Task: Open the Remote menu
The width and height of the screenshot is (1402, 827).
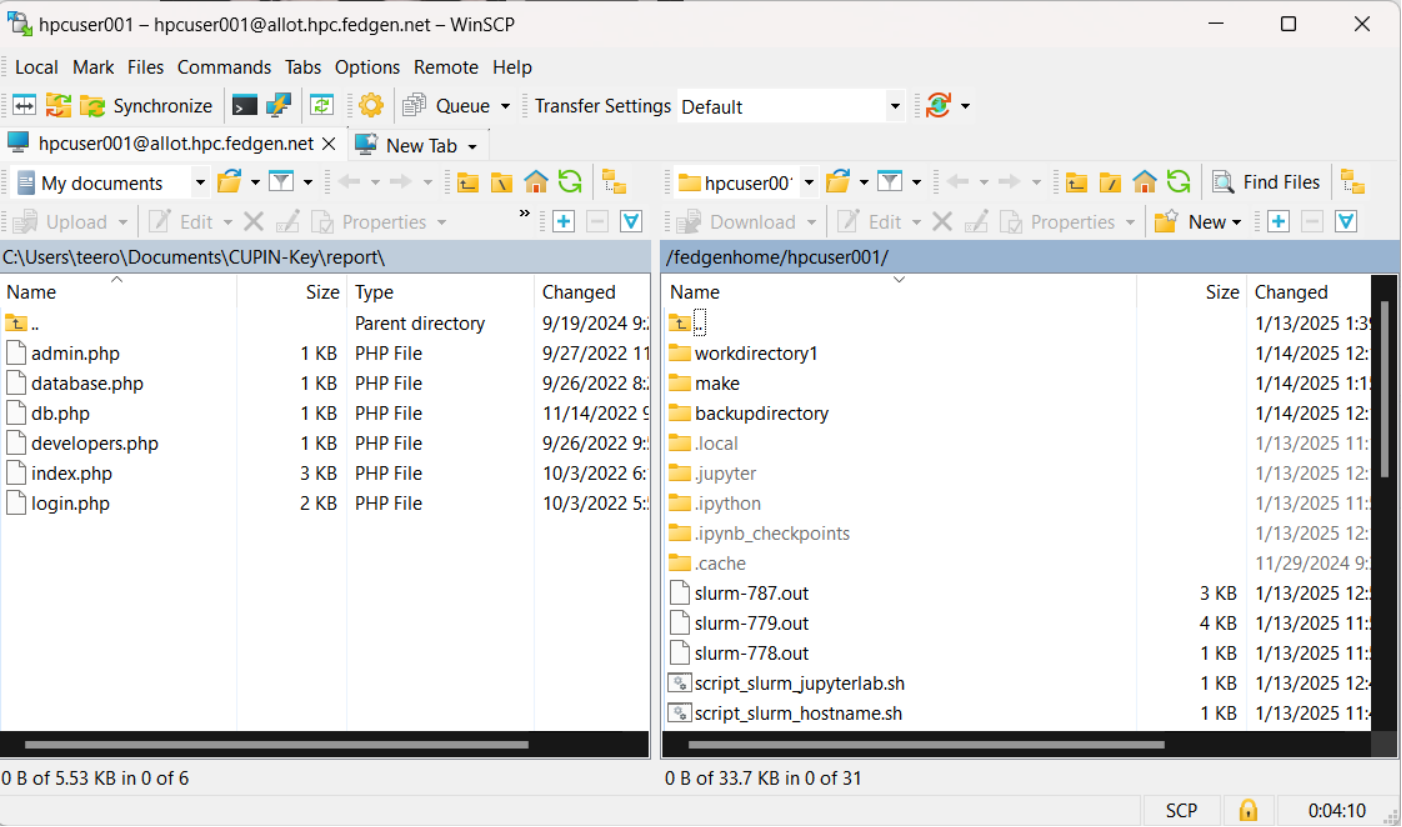Action: (446, 67)
